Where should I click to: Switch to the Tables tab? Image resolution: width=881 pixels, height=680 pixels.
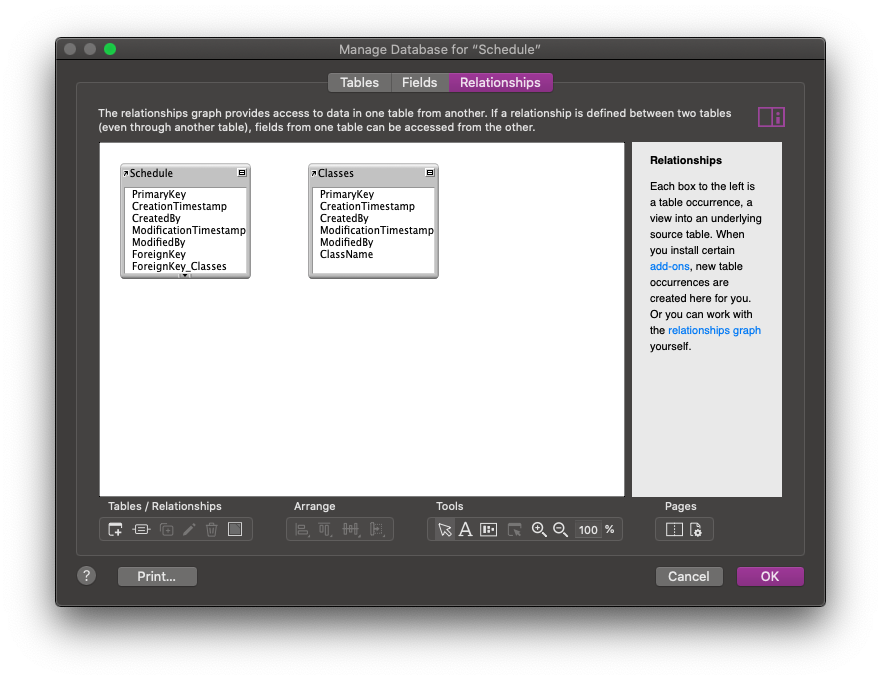pos(360,82)
